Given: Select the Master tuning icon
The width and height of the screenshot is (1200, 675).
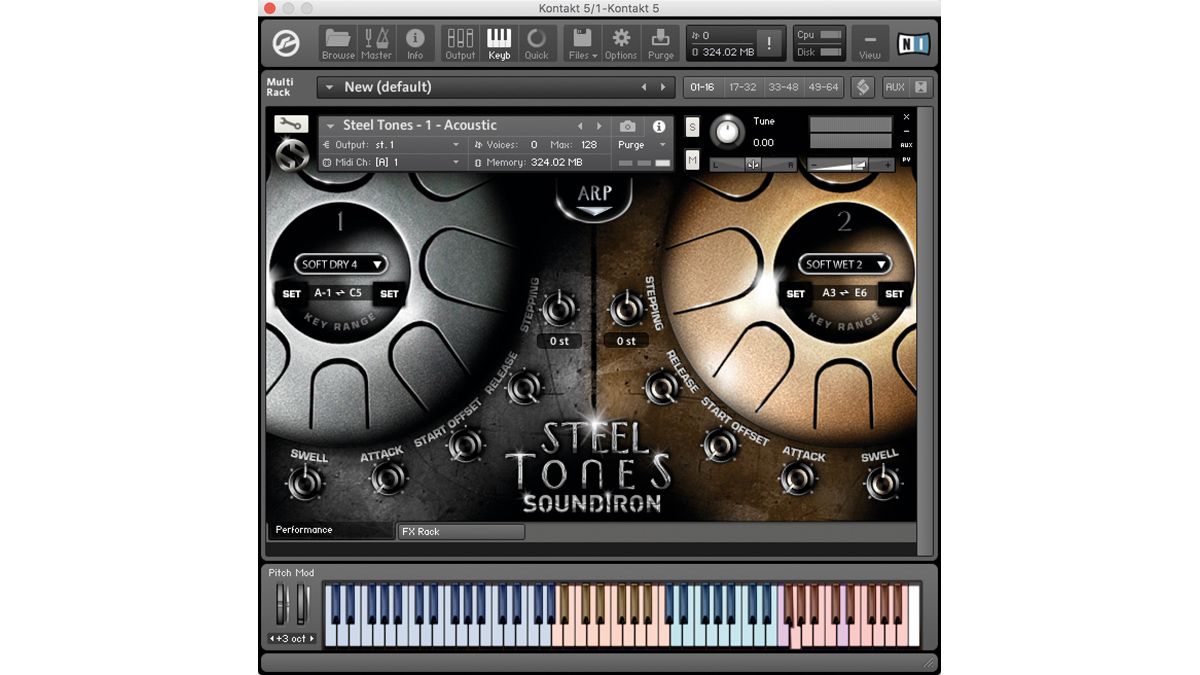Looking at the screenshot, I should [x=378, y=42].
